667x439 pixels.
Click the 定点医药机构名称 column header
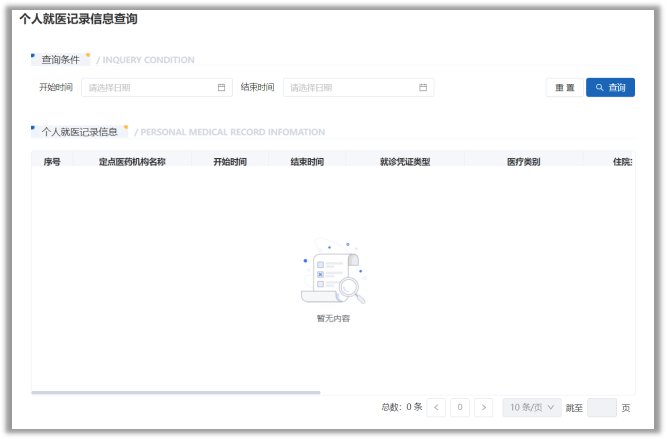tap(132, 161)
